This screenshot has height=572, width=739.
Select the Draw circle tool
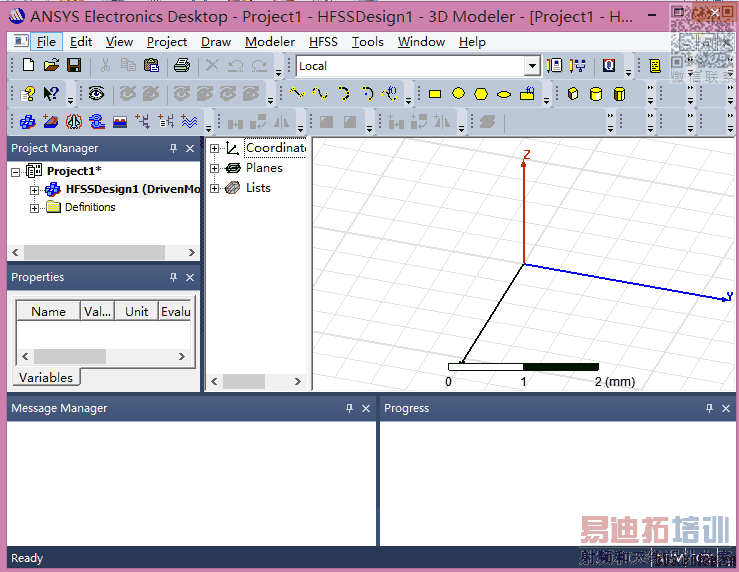tap(458, 94)
